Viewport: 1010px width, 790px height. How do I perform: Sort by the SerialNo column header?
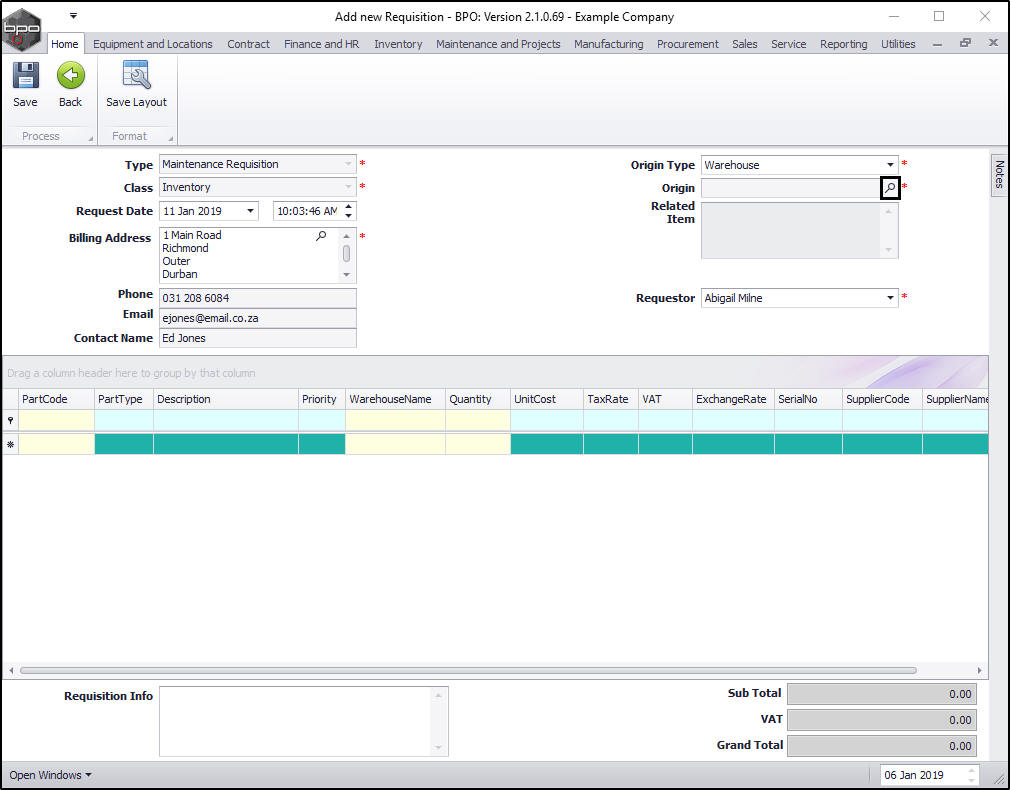click(x=808, y=399)
